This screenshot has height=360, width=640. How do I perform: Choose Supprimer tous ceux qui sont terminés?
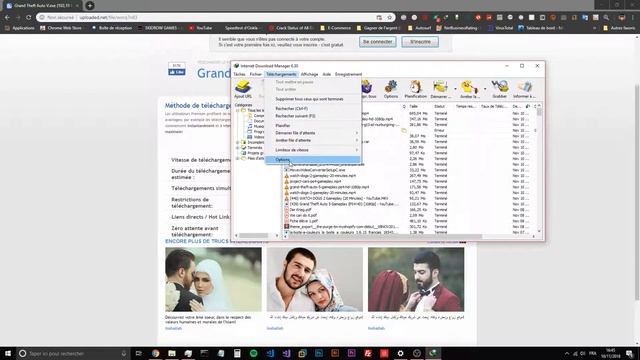point(313,99)
